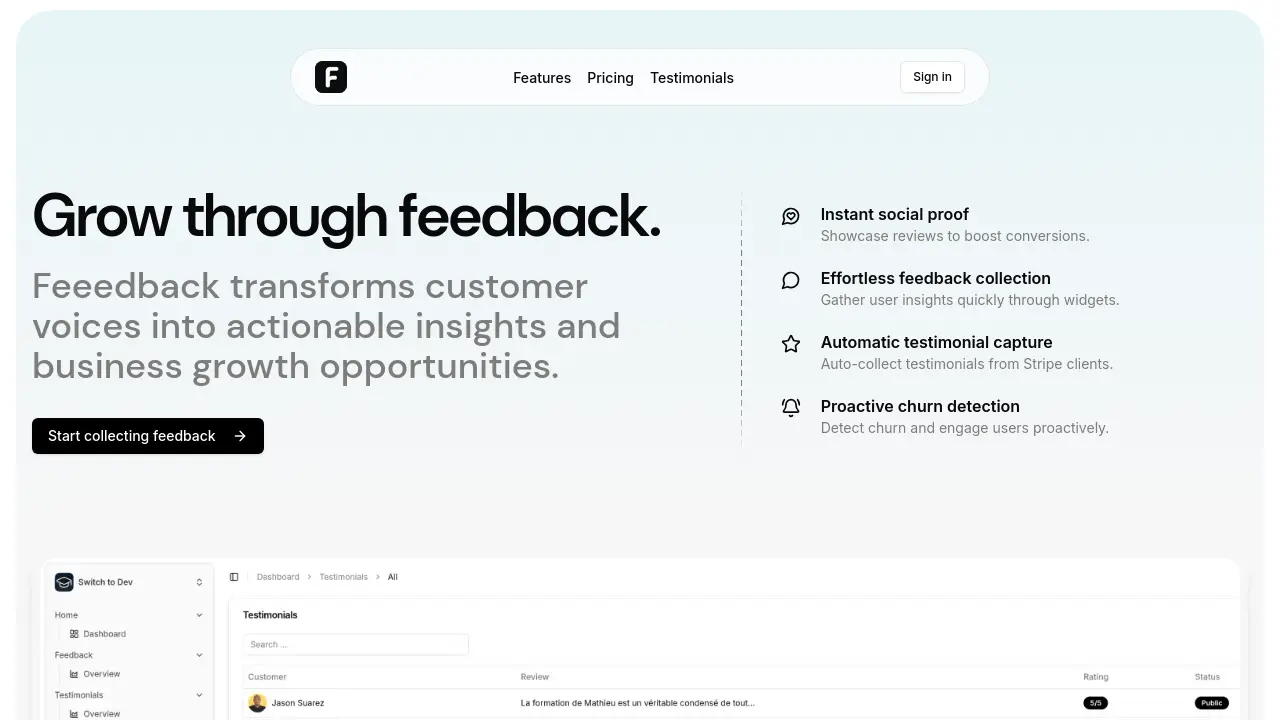Collapse the Testimonials section chevron in the sidebar
1280x720 pixels.
(199, 695)
